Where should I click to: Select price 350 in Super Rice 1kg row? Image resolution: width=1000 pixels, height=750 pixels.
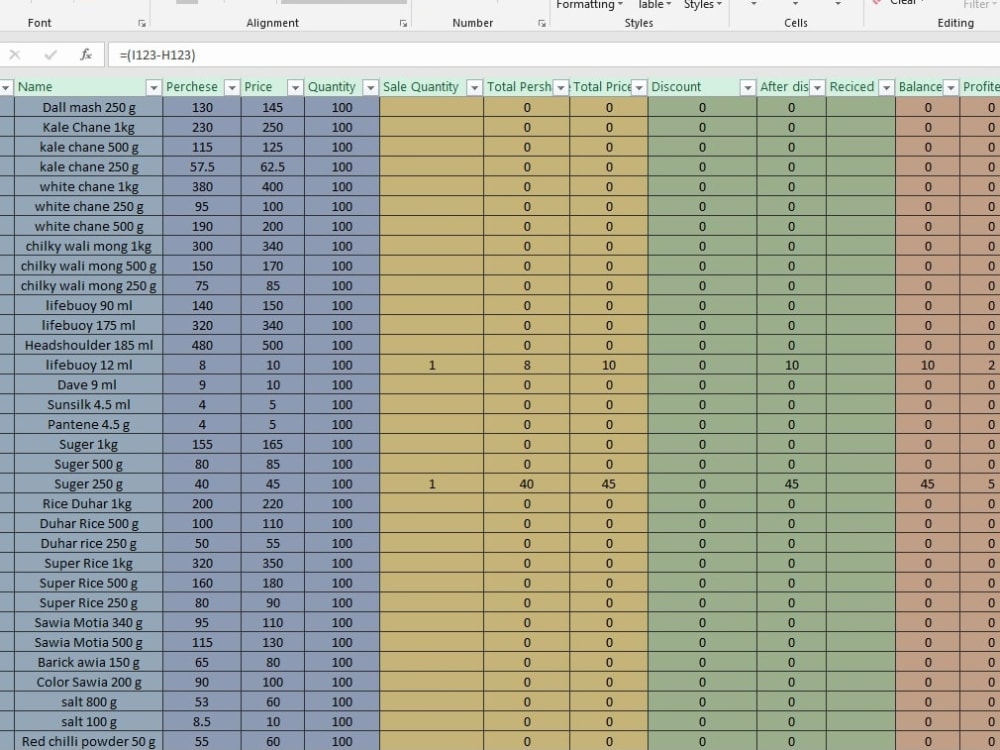click(272, 563)
